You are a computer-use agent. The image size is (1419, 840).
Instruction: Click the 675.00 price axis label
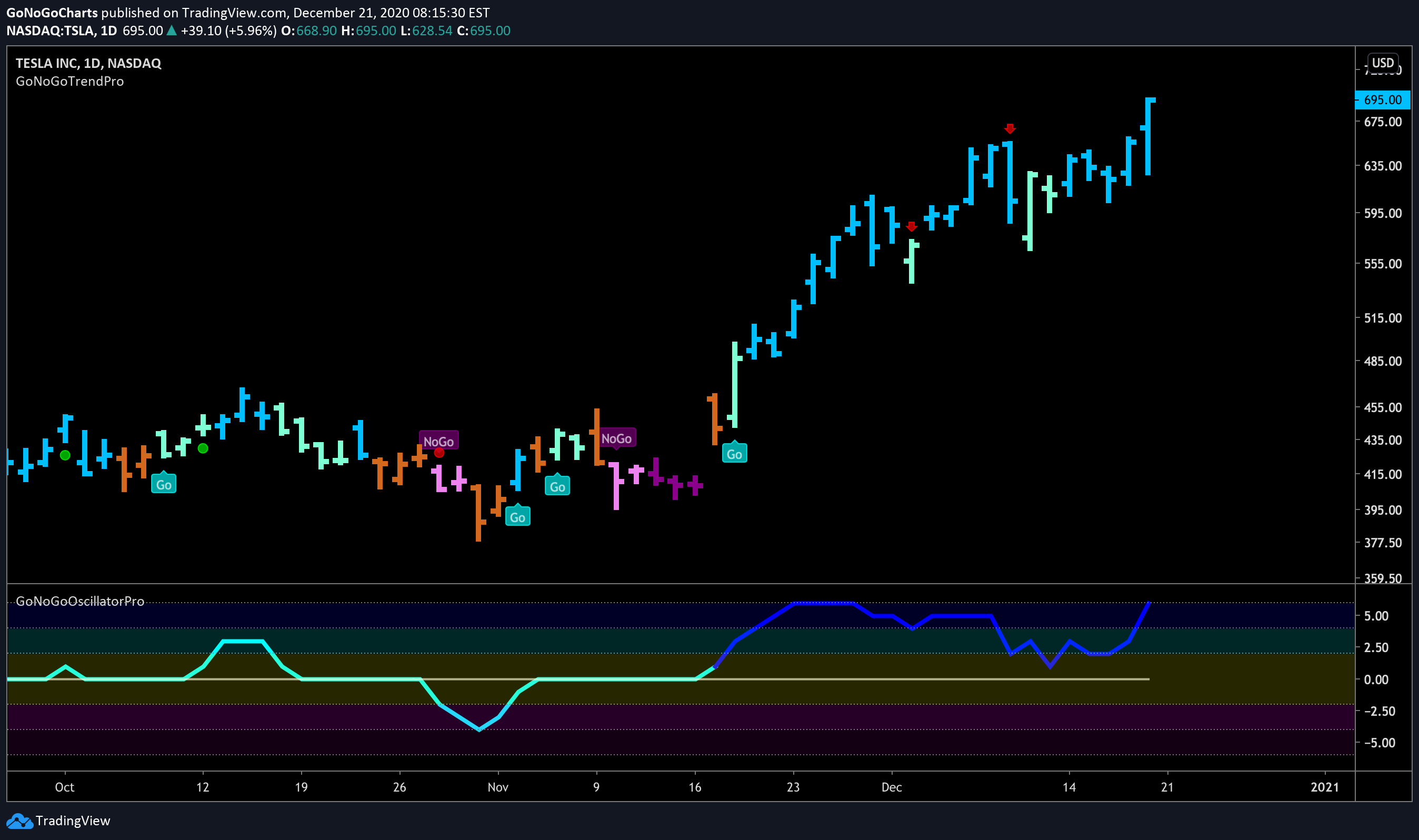pos(1382,122)
